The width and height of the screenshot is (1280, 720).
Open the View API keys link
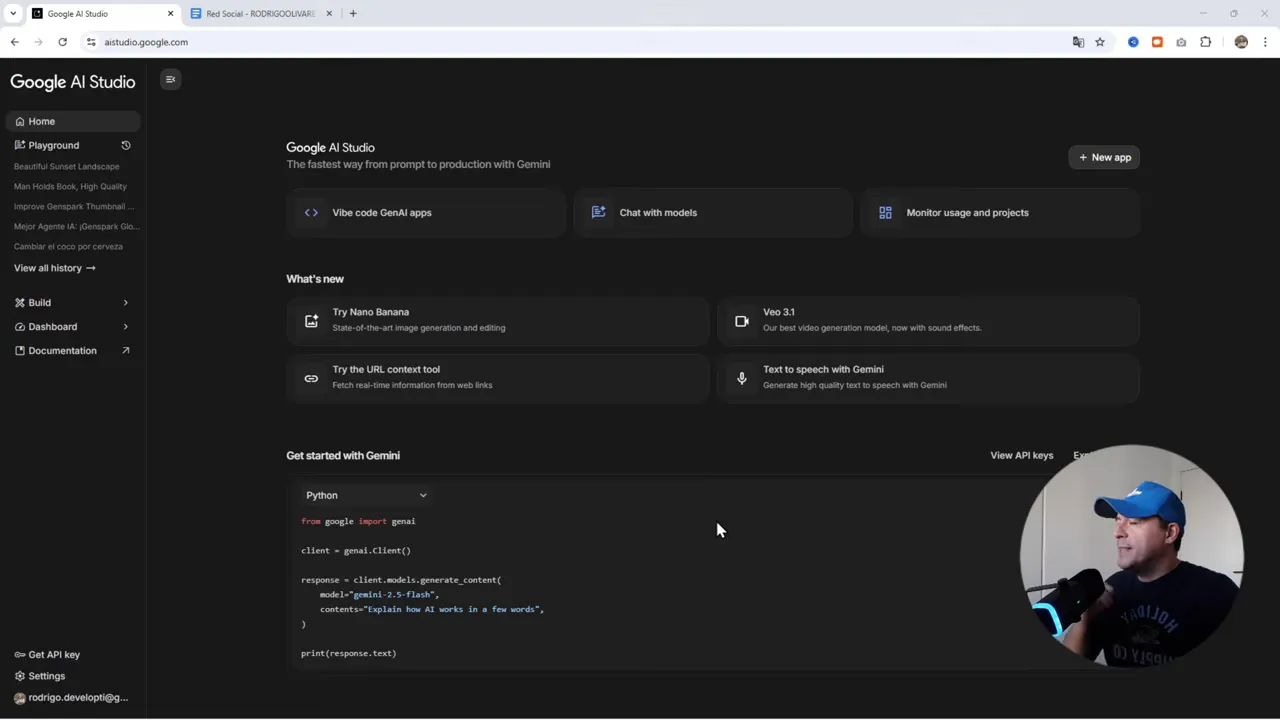[x=1021, y=455]
